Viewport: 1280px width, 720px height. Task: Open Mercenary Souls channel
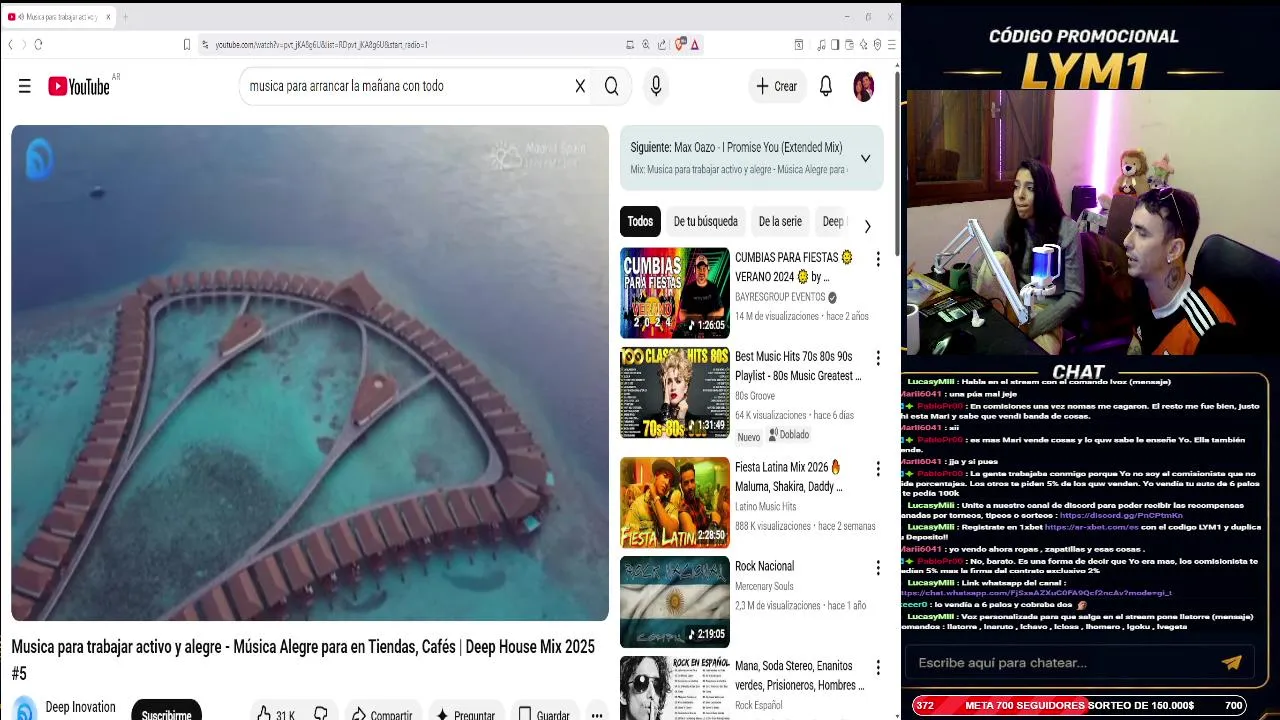coord(764,586)
